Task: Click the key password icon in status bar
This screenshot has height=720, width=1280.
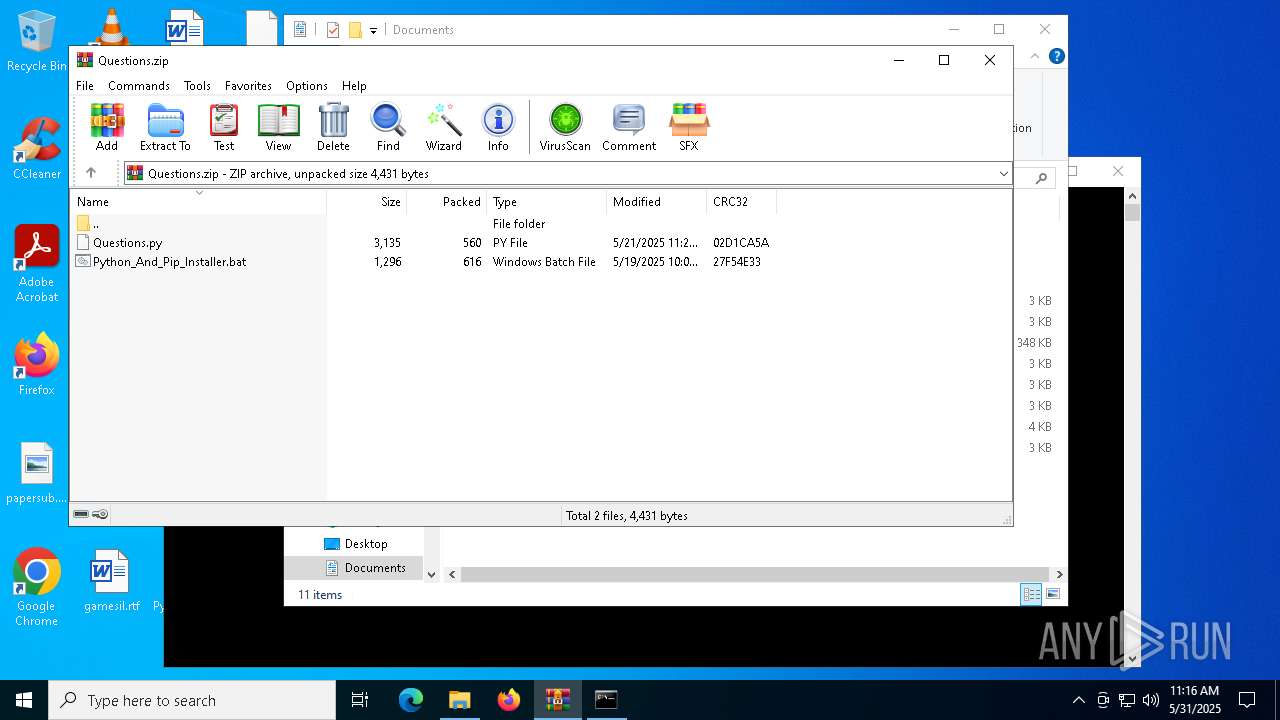Action: (x=100, y=515)
